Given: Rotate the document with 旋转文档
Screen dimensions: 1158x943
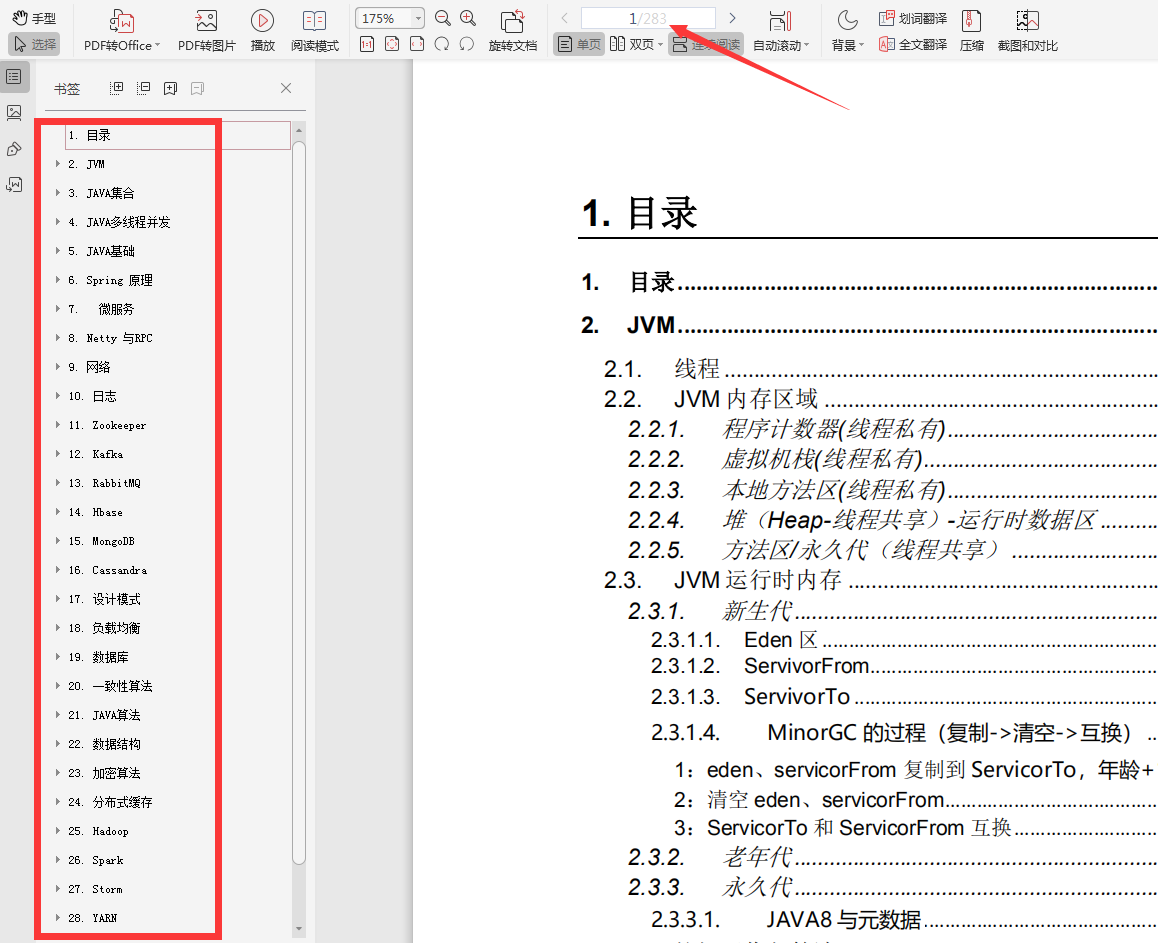Looking at the screenshot, I should (513, 30).
